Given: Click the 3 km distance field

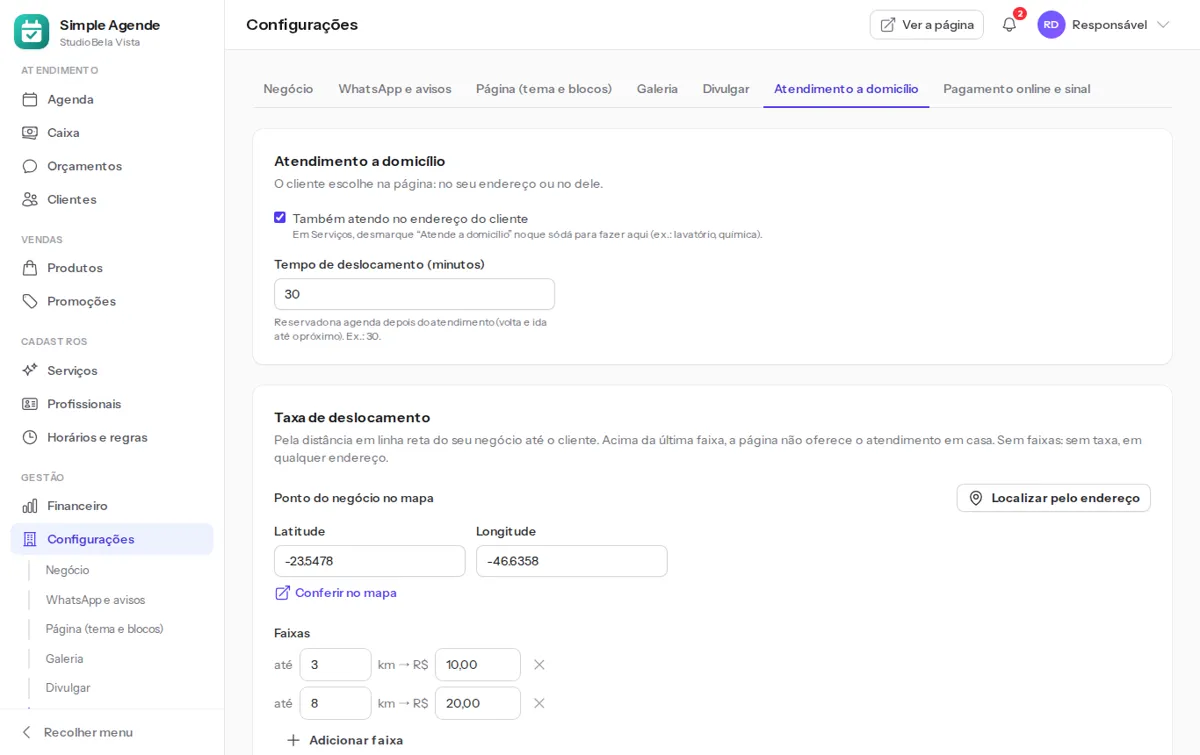Looking at the screenshot, I should click(335, 665).
